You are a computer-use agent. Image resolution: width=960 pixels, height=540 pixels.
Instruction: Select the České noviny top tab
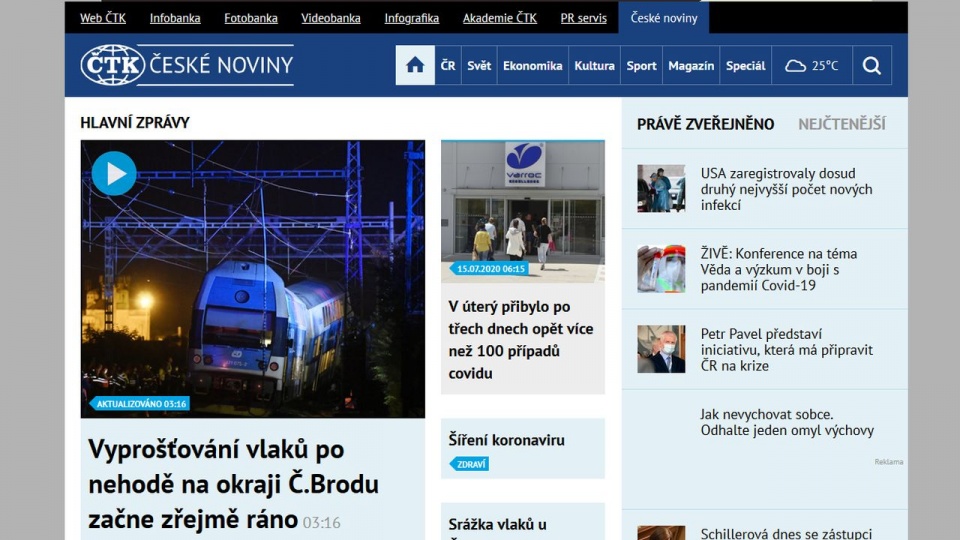point(664,18)
